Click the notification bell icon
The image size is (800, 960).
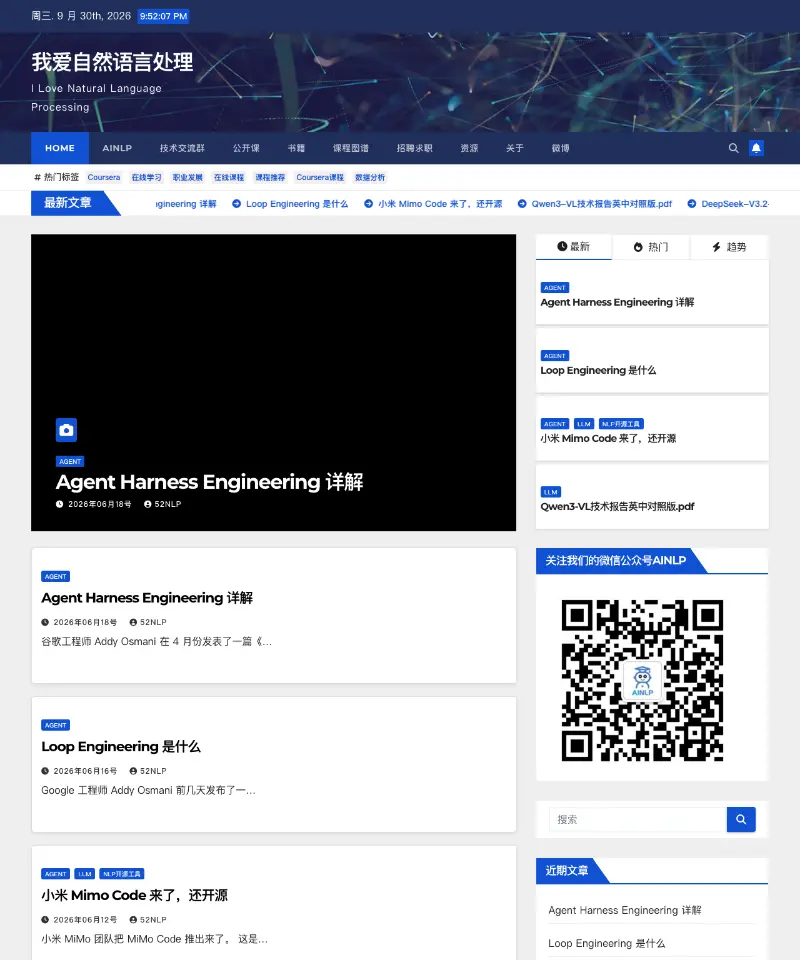click(x=757, y=148)
